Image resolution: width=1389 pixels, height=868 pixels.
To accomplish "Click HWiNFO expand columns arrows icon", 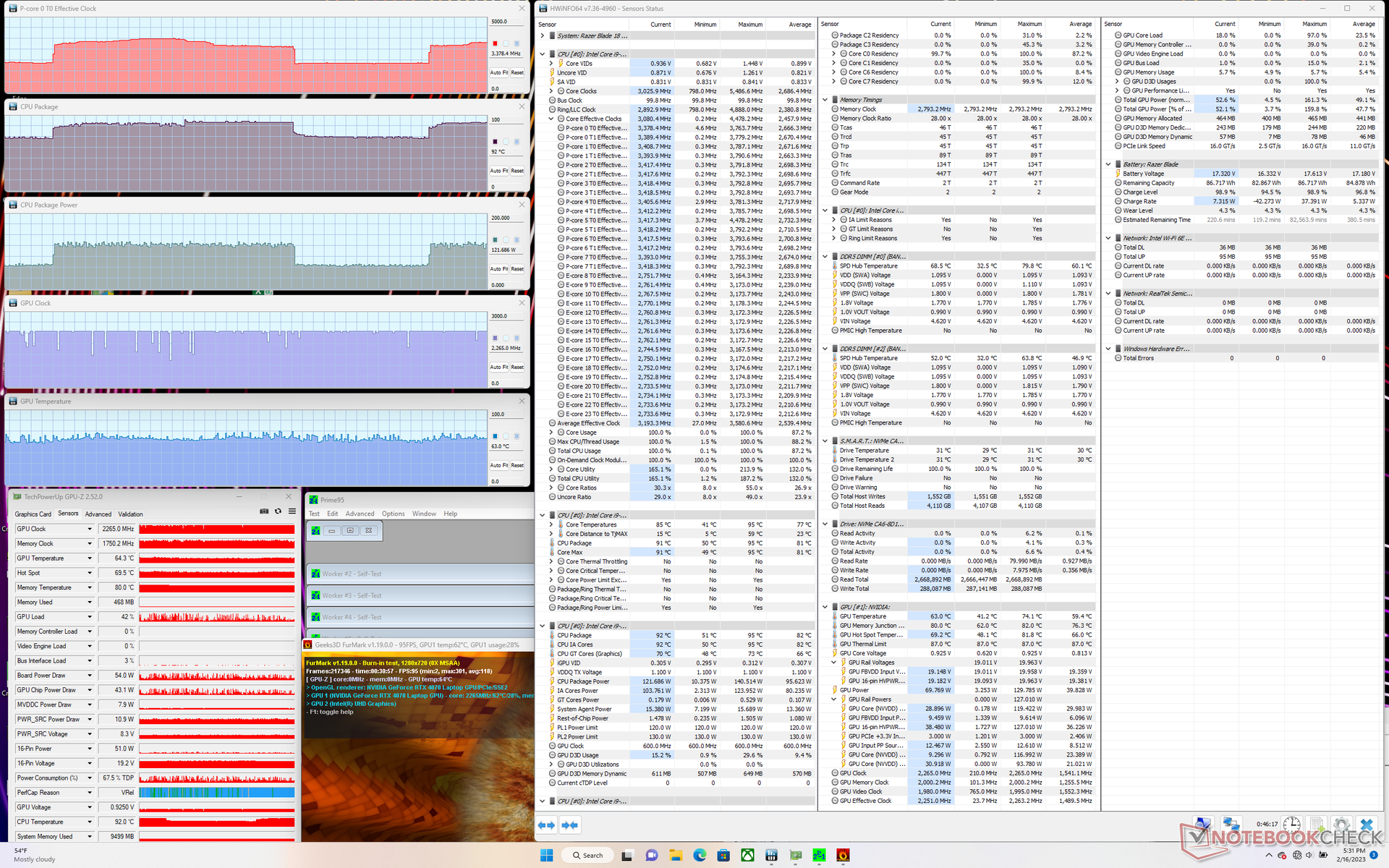I will 547,825.
